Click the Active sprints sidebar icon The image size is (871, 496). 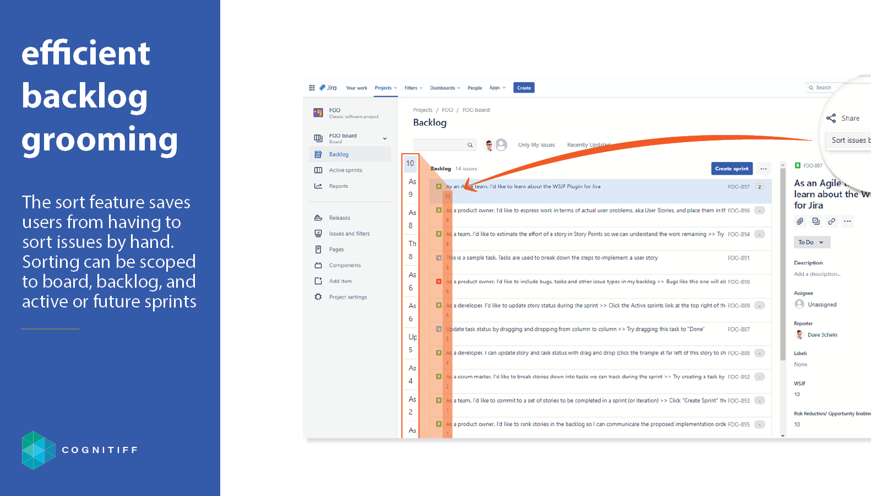[x=318, y=170]
